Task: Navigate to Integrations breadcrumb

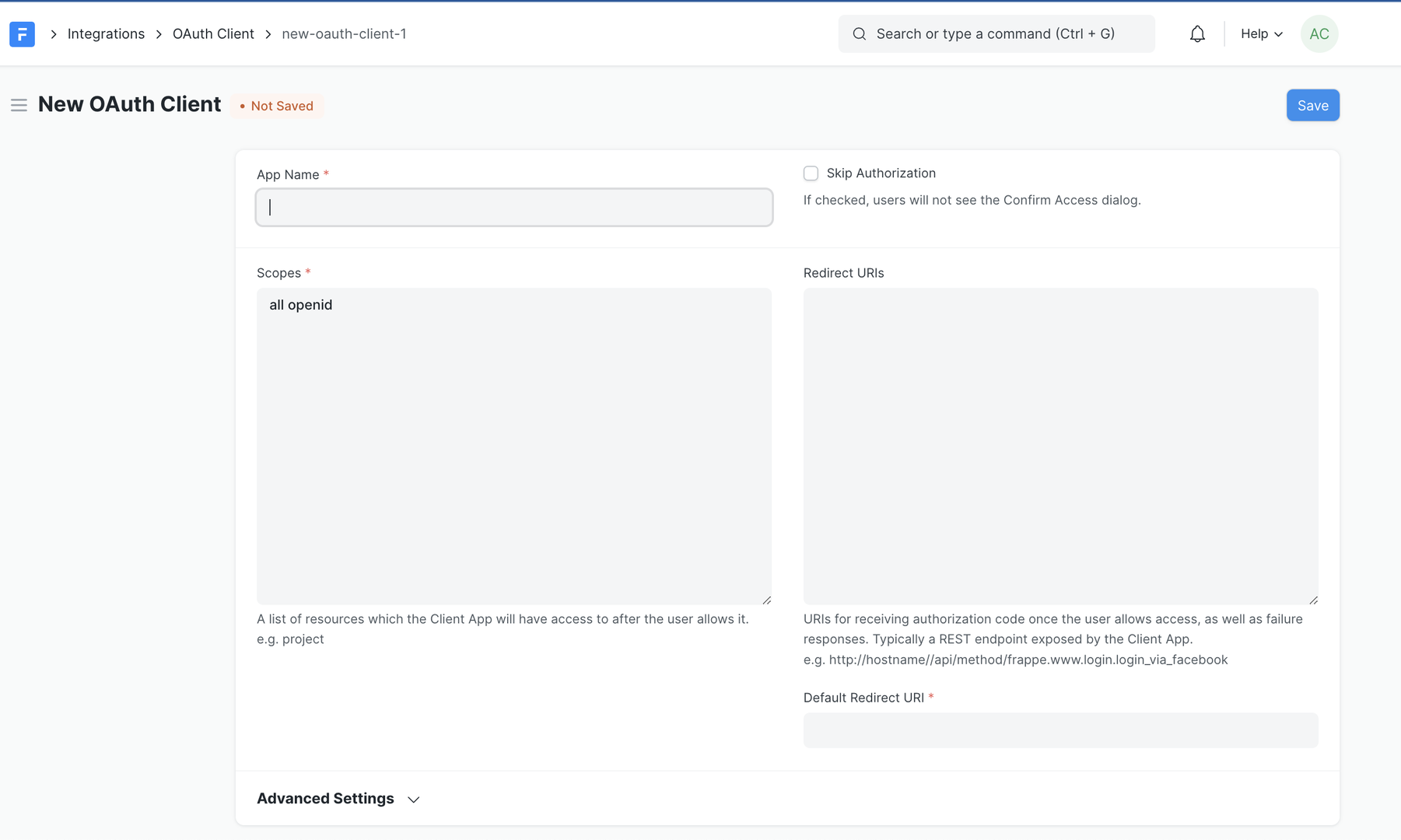Action: click(x=106, y=33)
